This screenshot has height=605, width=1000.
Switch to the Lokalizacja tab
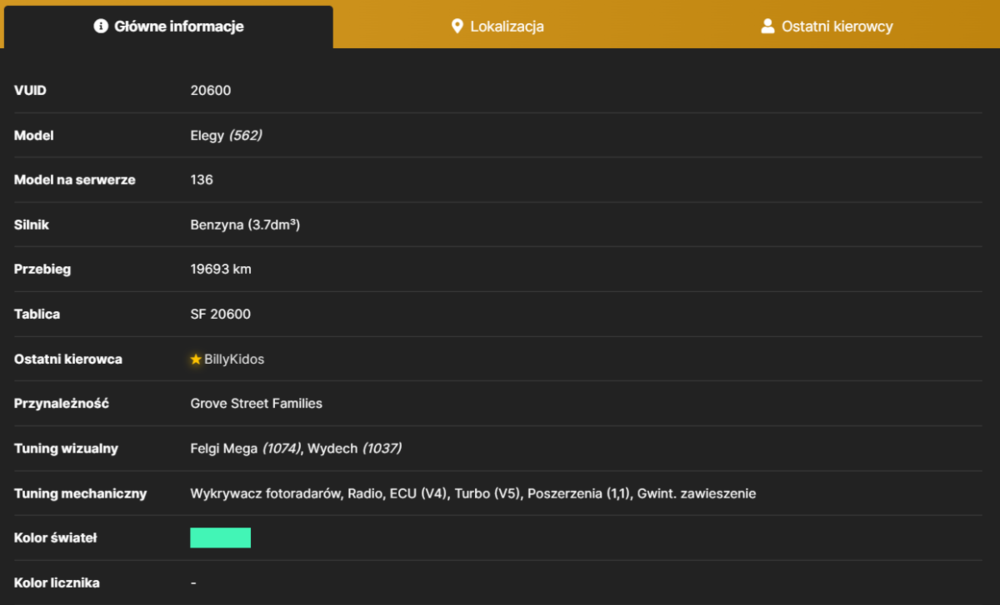[497, 26]
